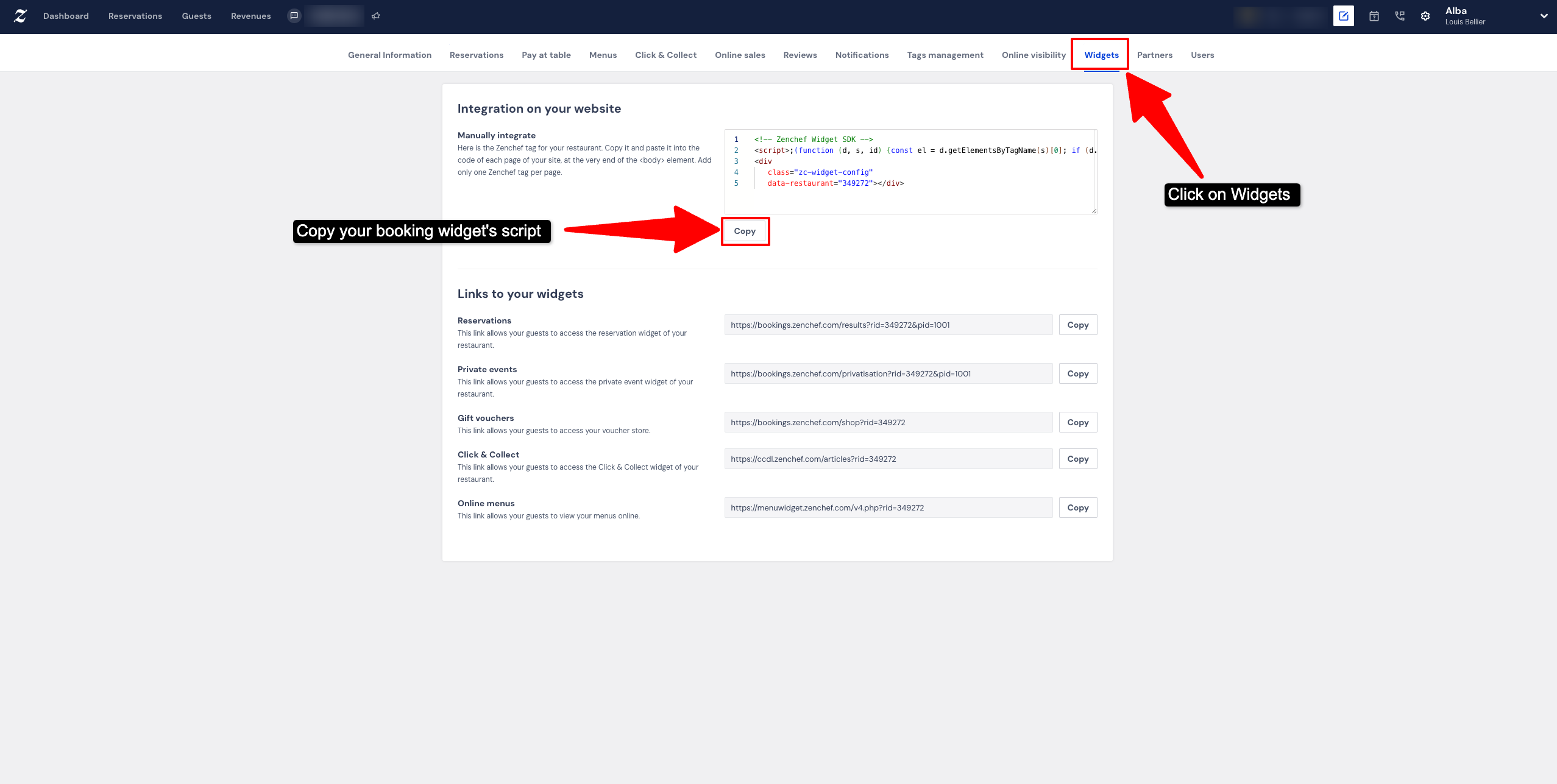Go to the Partners tab

(x=1154, y=55)
